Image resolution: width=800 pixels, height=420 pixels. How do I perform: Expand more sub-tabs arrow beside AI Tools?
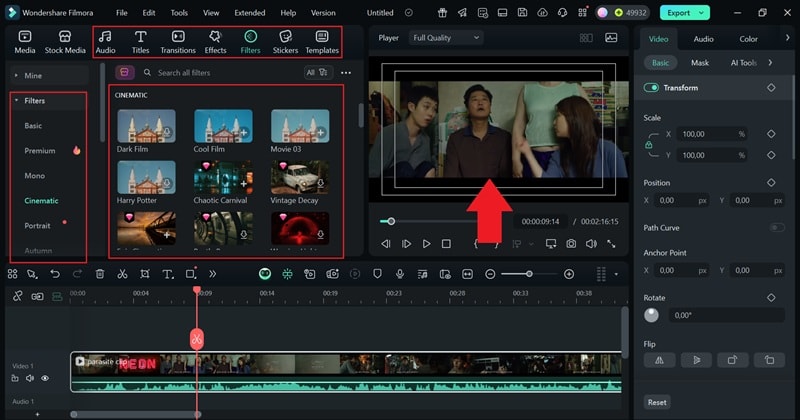coord(770,63)
